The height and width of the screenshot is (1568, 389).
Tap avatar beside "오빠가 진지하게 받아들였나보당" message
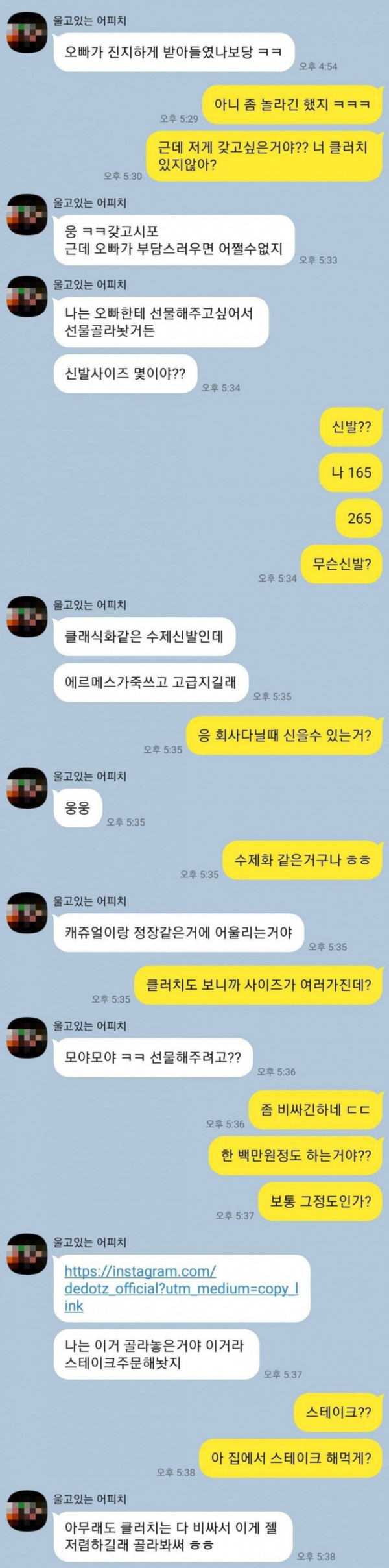pos(27,34)
